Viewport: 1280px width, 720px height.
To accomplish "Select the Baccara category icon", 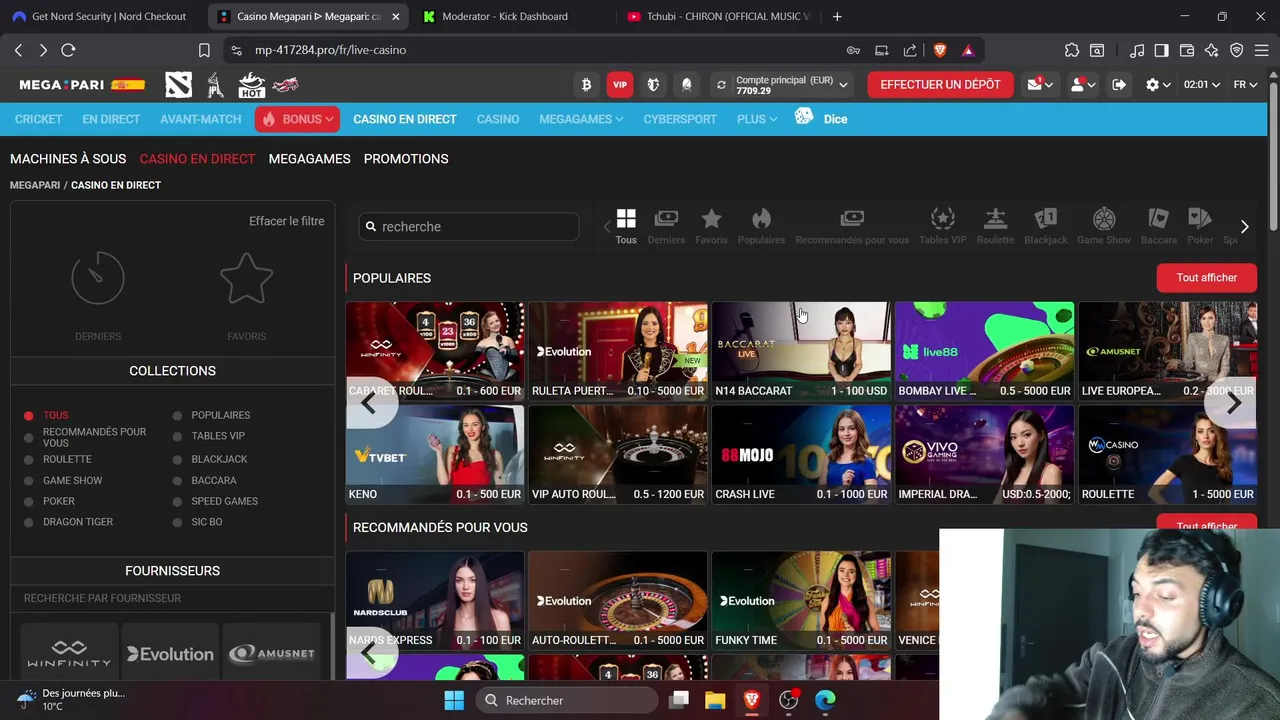I will pyautogui.click(x=1159, y=226).
